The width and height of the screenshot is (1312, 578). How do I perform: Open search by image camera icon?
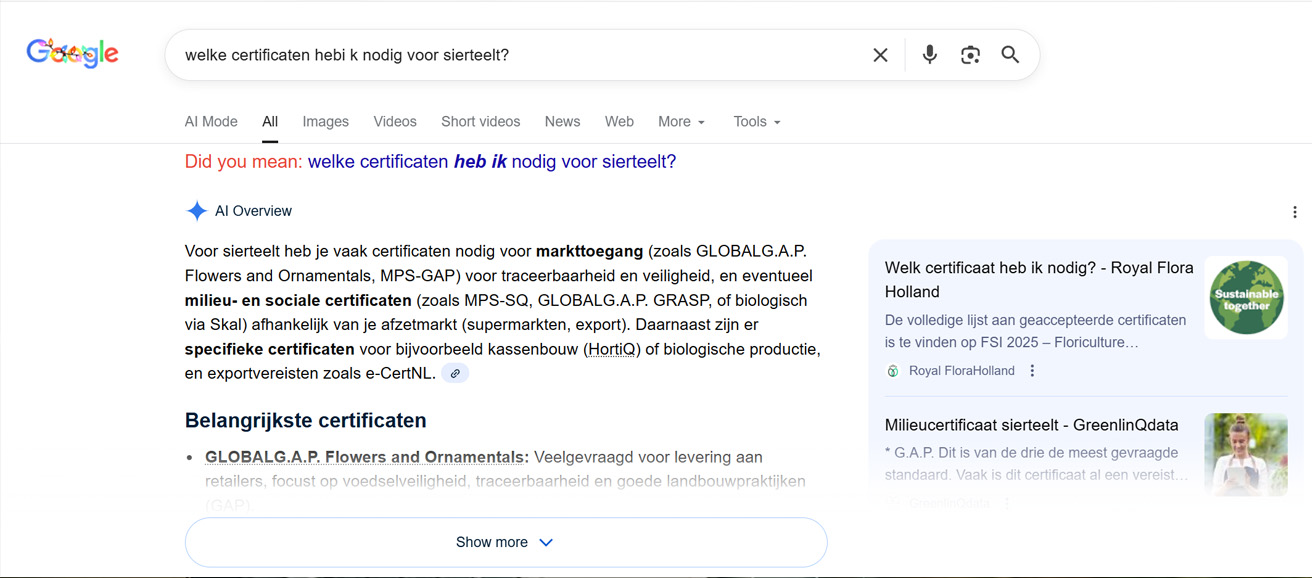[970, 55]
